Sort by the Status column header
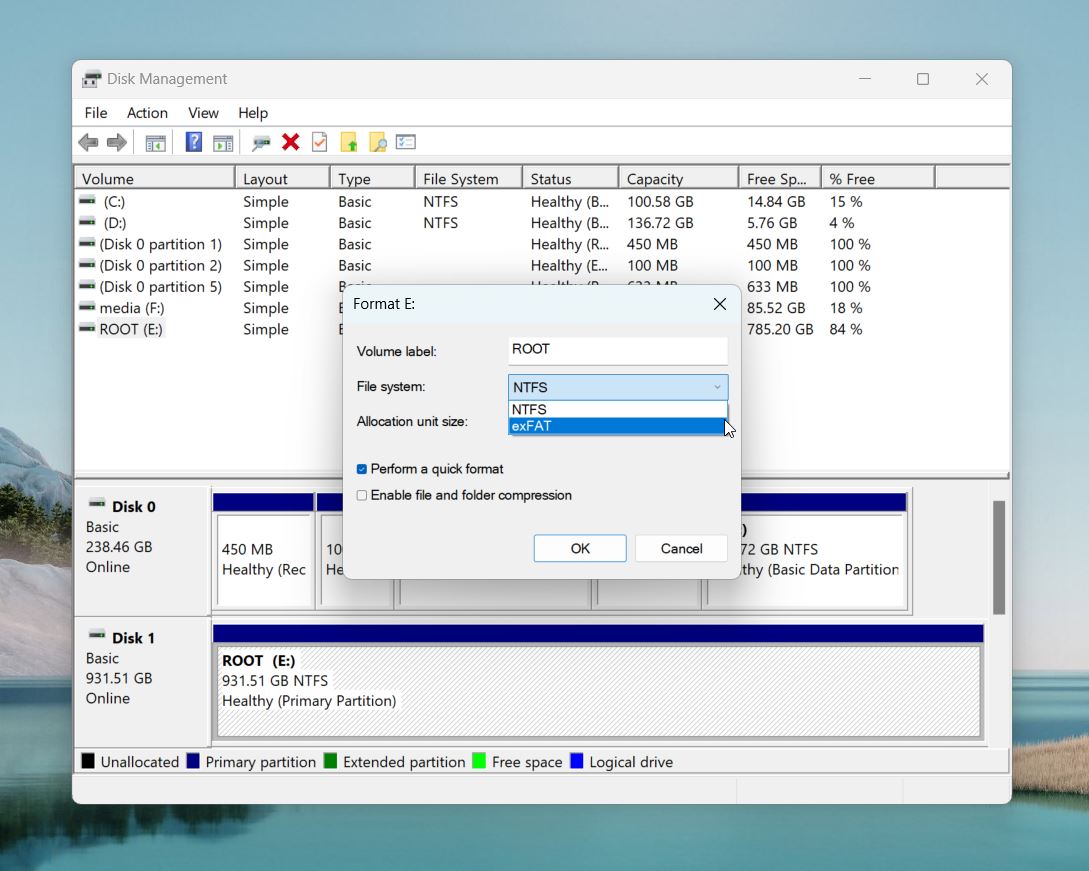The width and height of the screenshot is (1089, 871). (570, 179)
